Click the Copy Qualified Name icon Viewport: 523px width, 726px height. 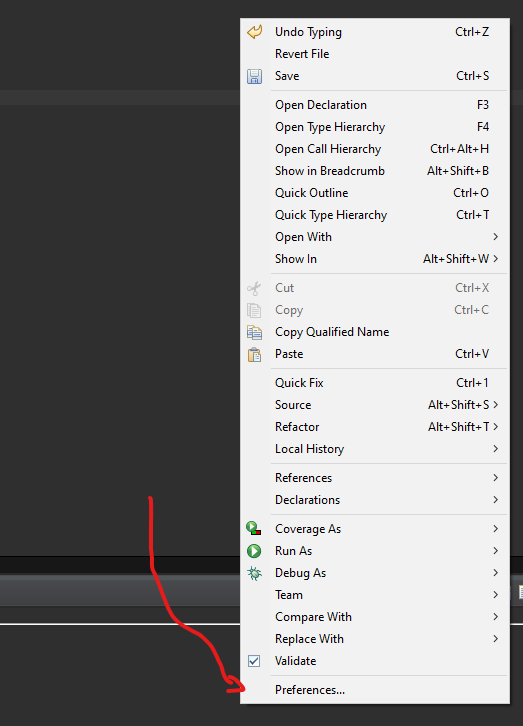(x=255, y=332)
